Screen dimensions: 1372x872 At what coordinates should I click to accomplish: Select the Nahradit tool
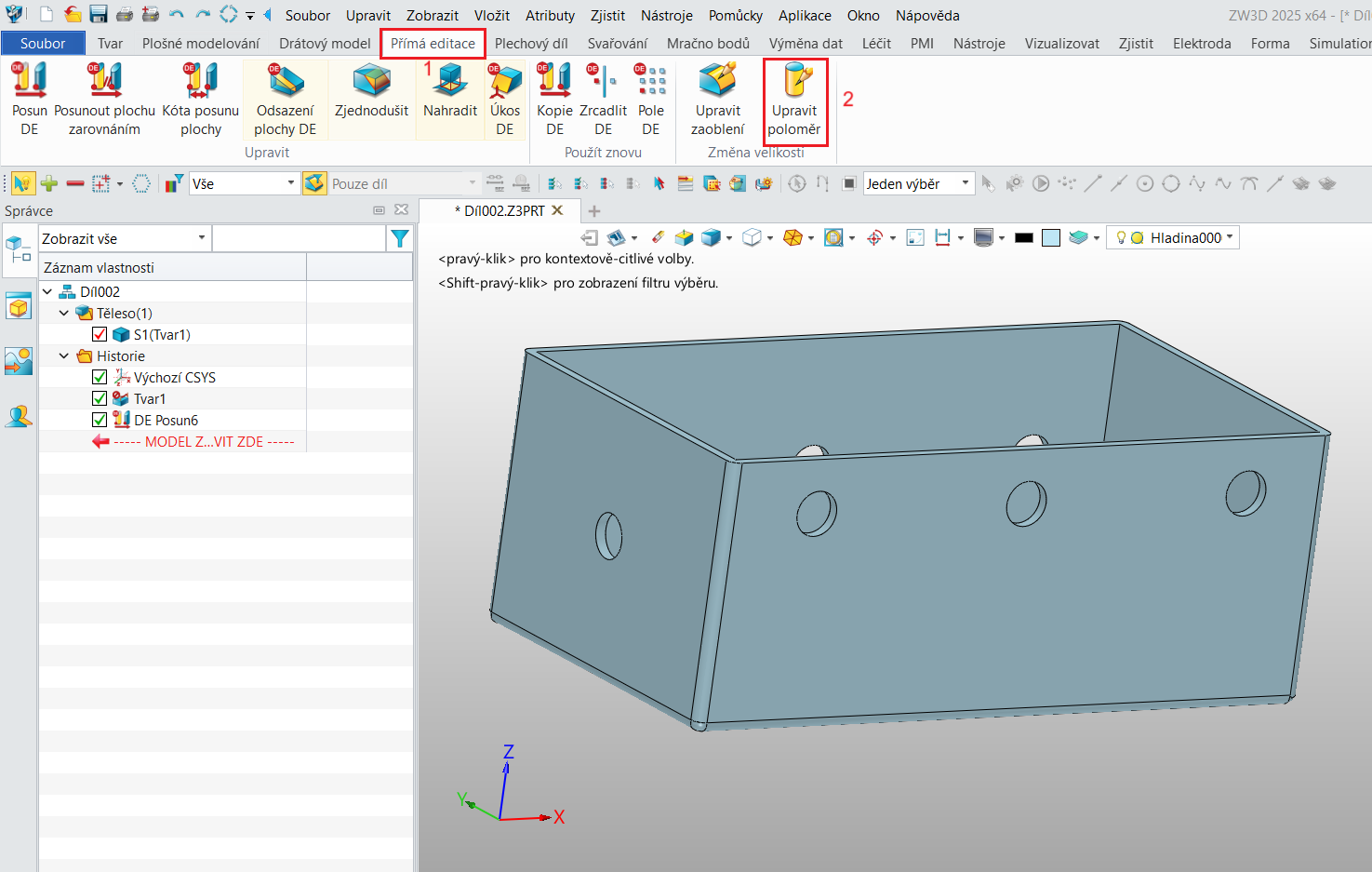coord(450,90)
